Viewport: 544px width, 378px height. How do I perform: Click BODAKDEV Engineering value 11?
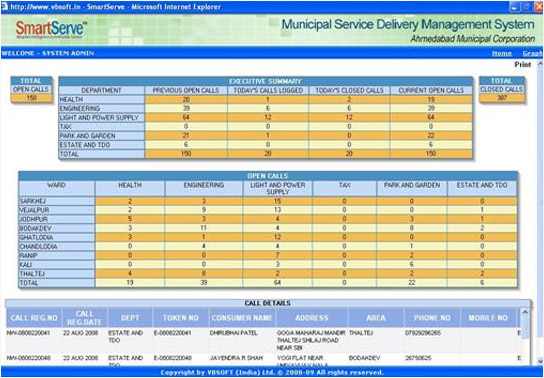204,228
